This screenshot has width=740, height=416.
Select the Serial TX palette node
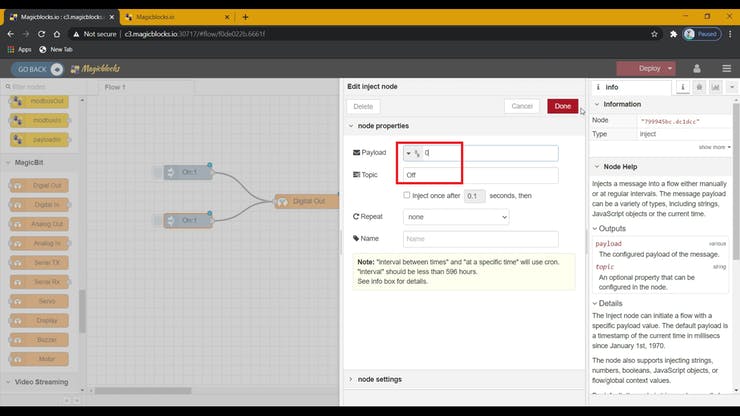click(39, 263)
